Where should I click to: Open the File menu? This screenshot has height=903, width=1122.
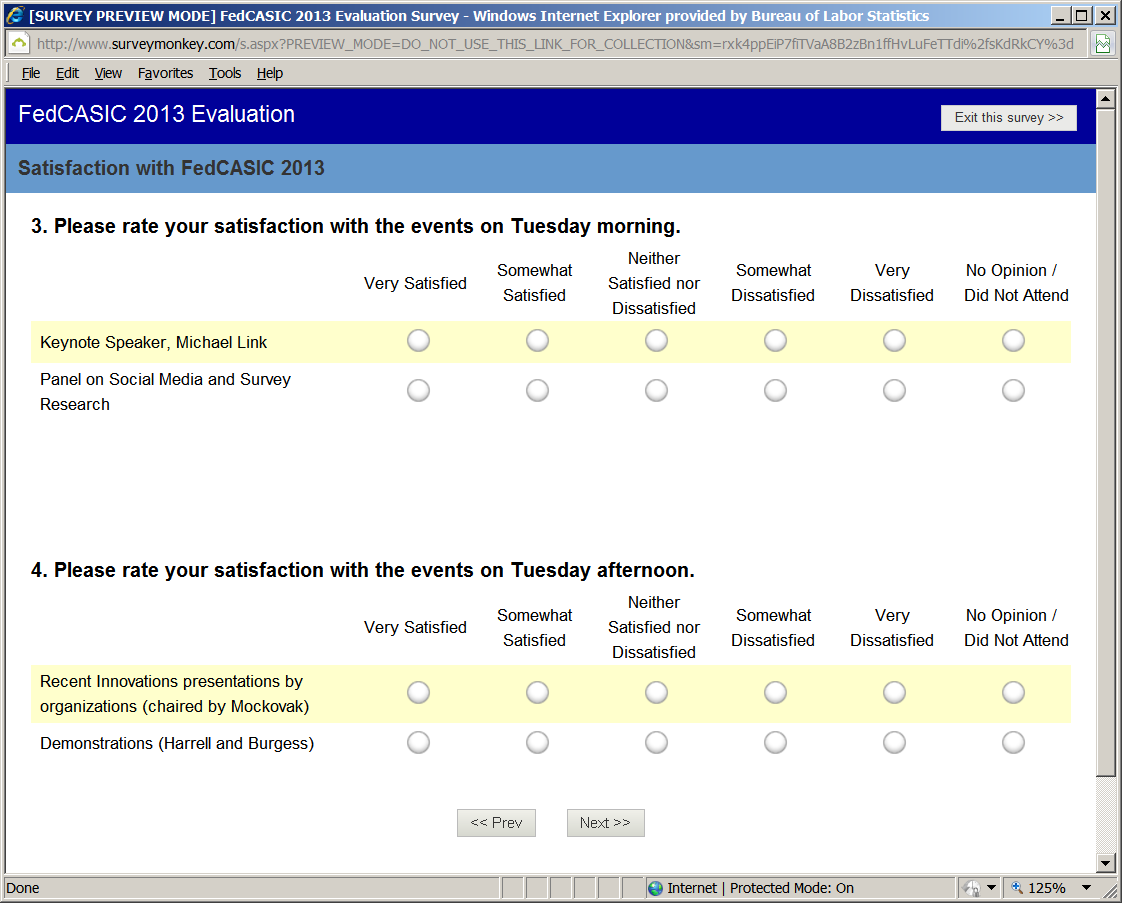pyautogui.click(x=31, y=73)
